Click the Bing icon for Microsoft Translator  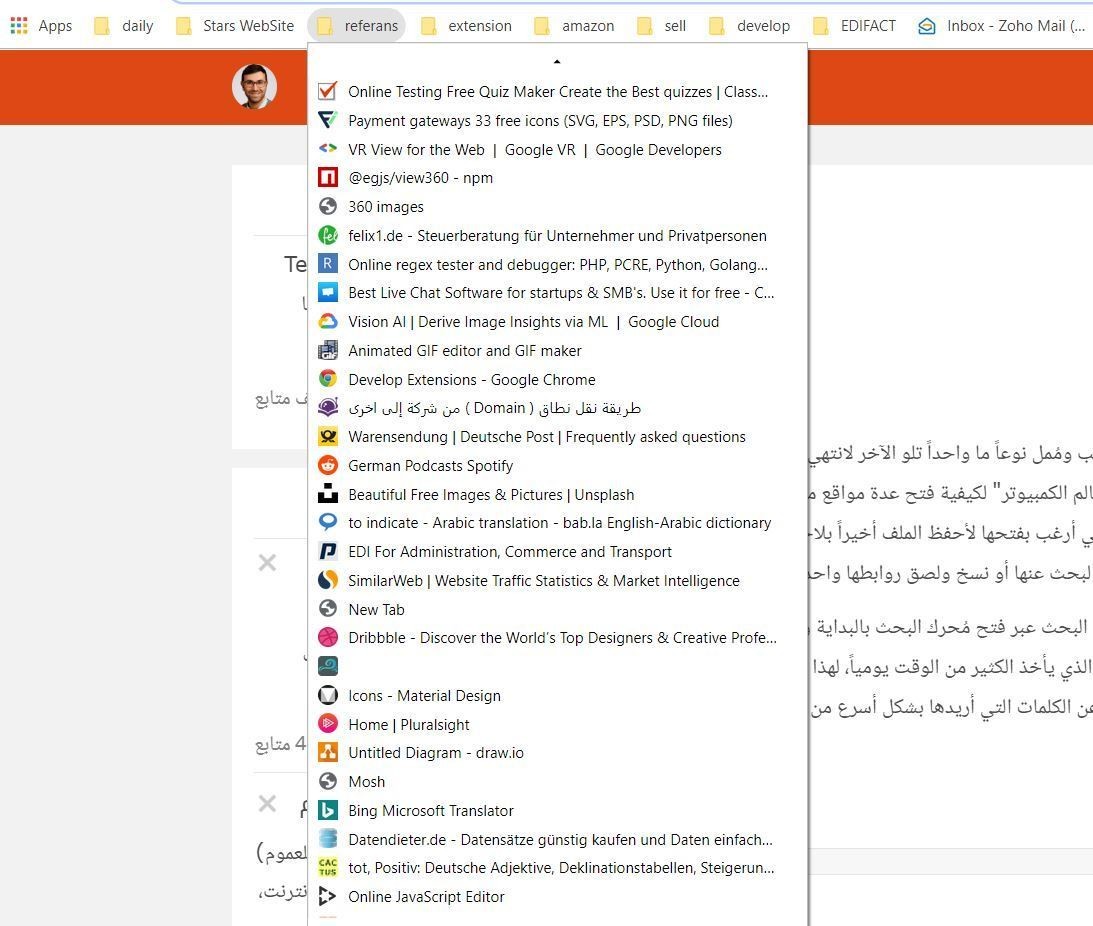click(x=327, y=810)
